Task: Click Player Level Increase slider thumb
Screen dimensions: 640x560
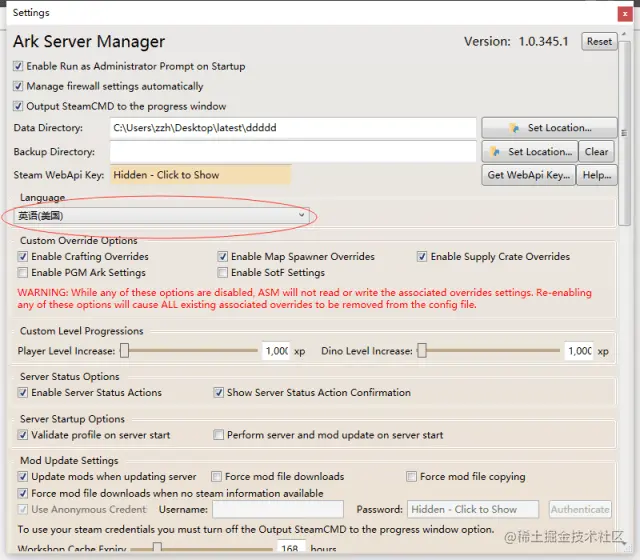Action: tap(124, 351)
